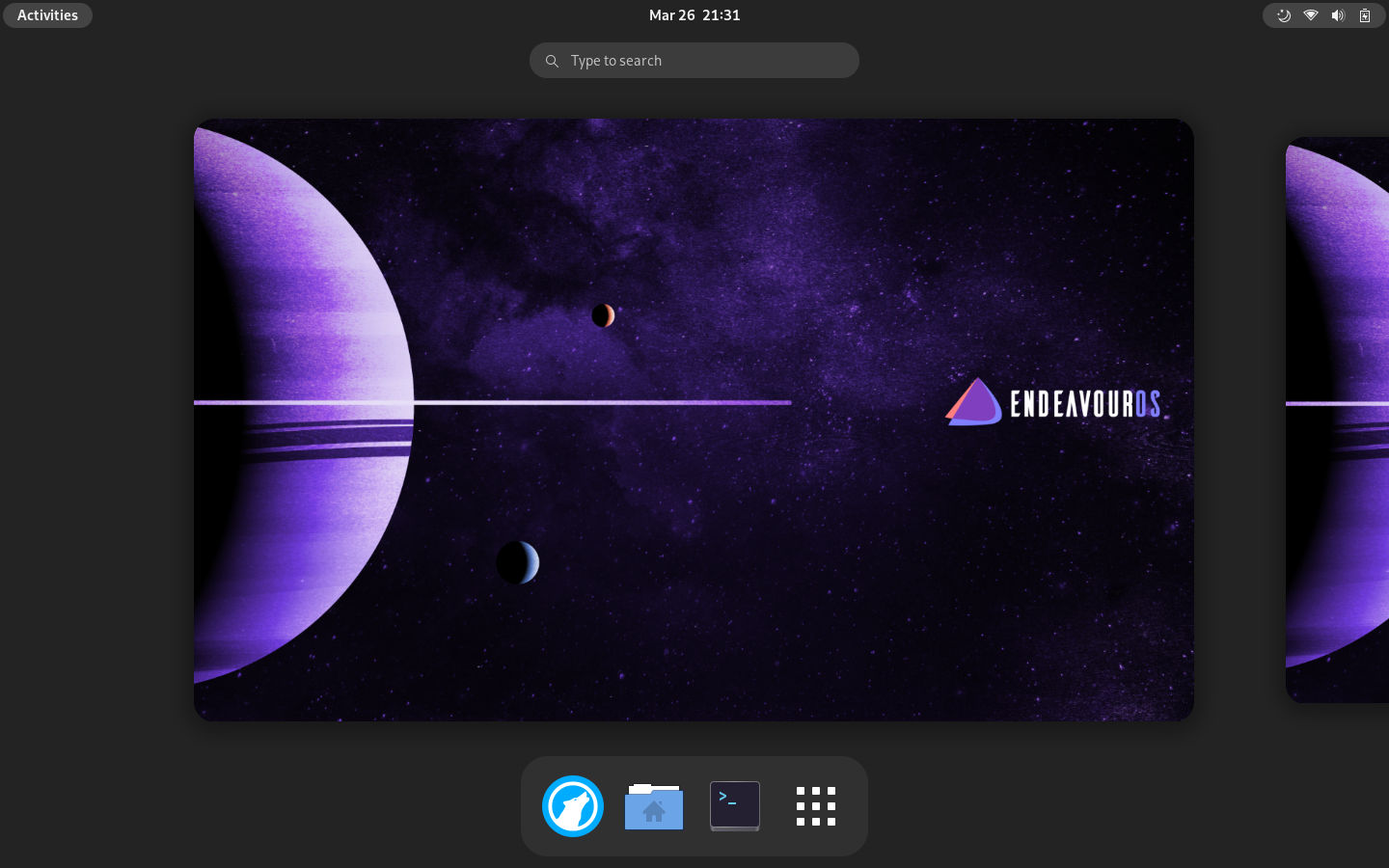1389x868 pixels.
Task: Click the 21:31 clock time
Action: (x=722, y=15)
